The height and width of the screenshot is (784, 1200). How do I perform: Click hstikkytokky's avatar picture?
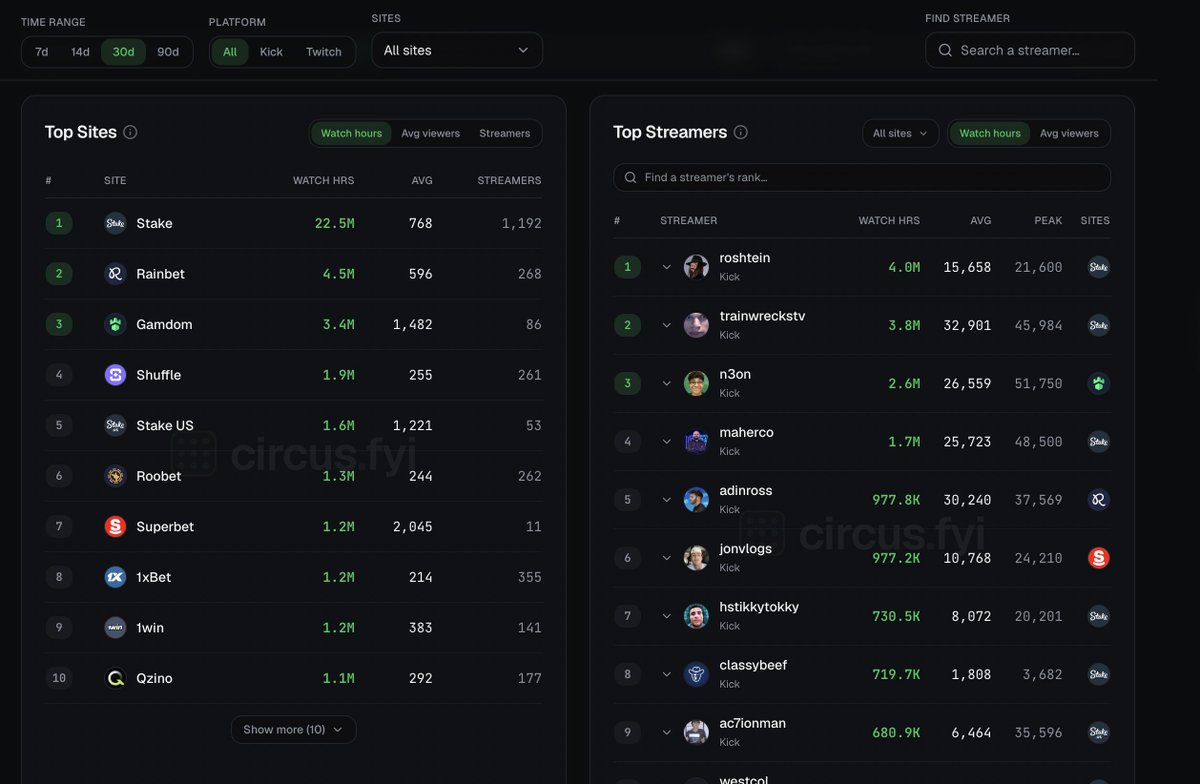click(696, 616)
